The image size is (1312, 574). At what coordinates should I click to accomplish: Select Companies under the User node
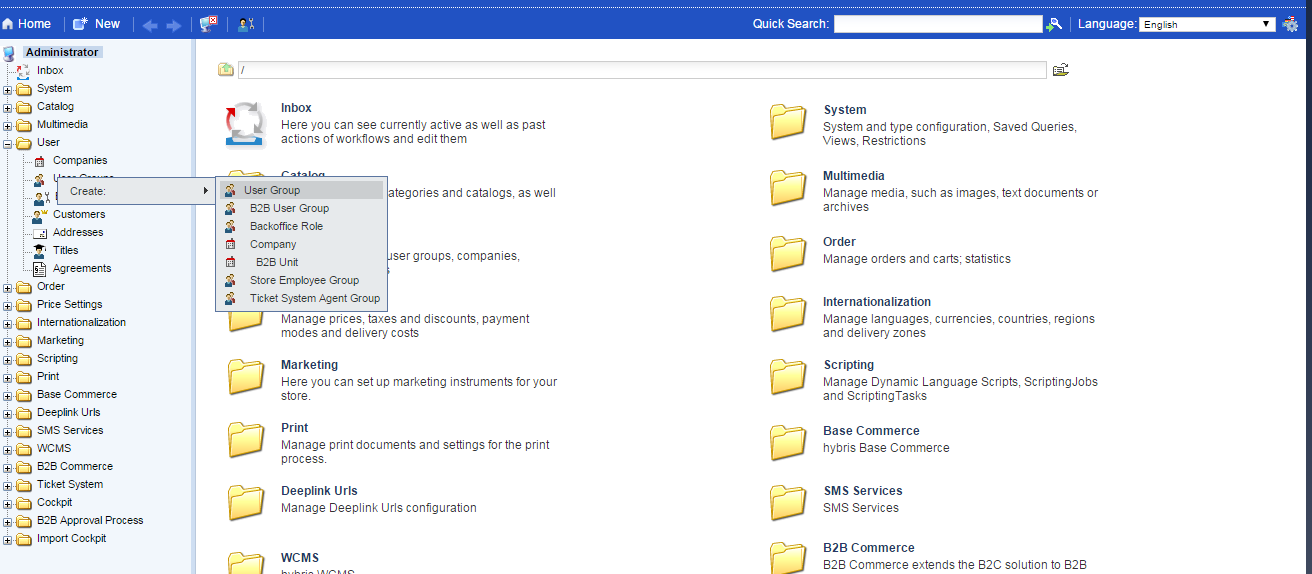coord(80,160)
